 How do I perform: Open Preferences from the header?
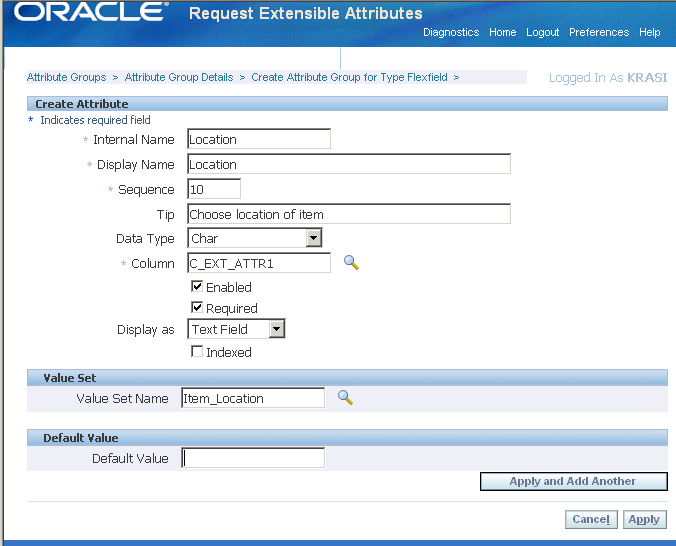(x=599, y=32)
